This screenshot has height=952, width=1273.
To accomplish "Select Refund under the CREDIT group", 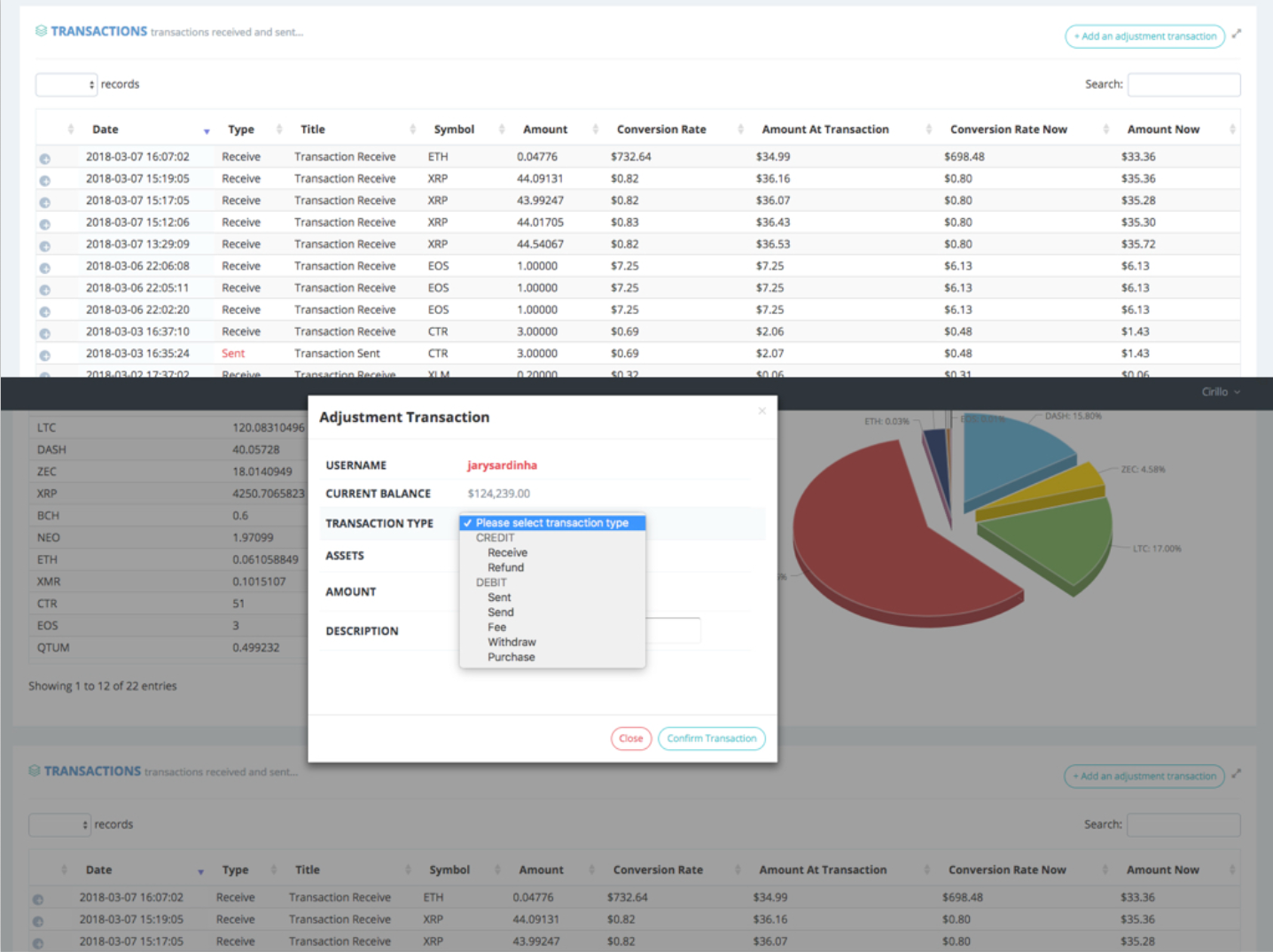I will pos(505,567).
